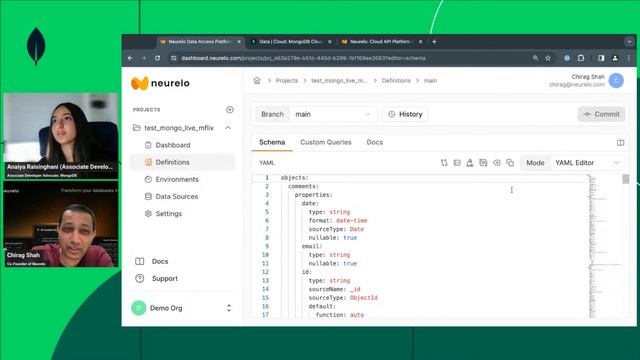640x360 pixels.
Task: Select Definitions in the sidebar
Action: [x=182, y=162]
